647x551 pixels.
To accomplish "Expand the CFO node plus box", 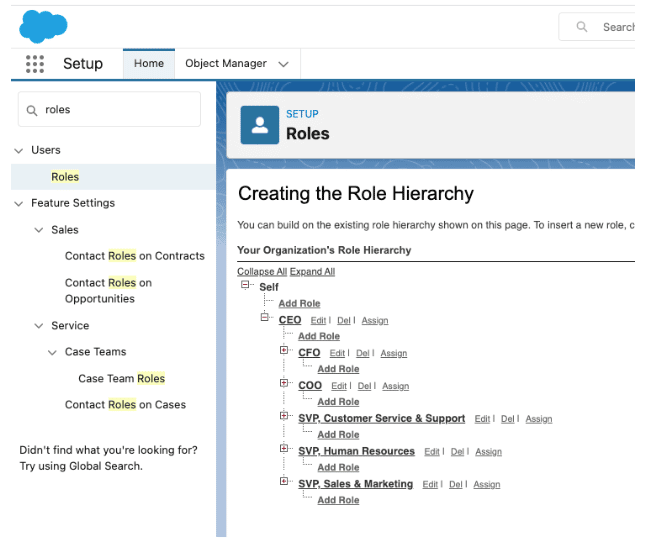I will [x=284, y=350].
